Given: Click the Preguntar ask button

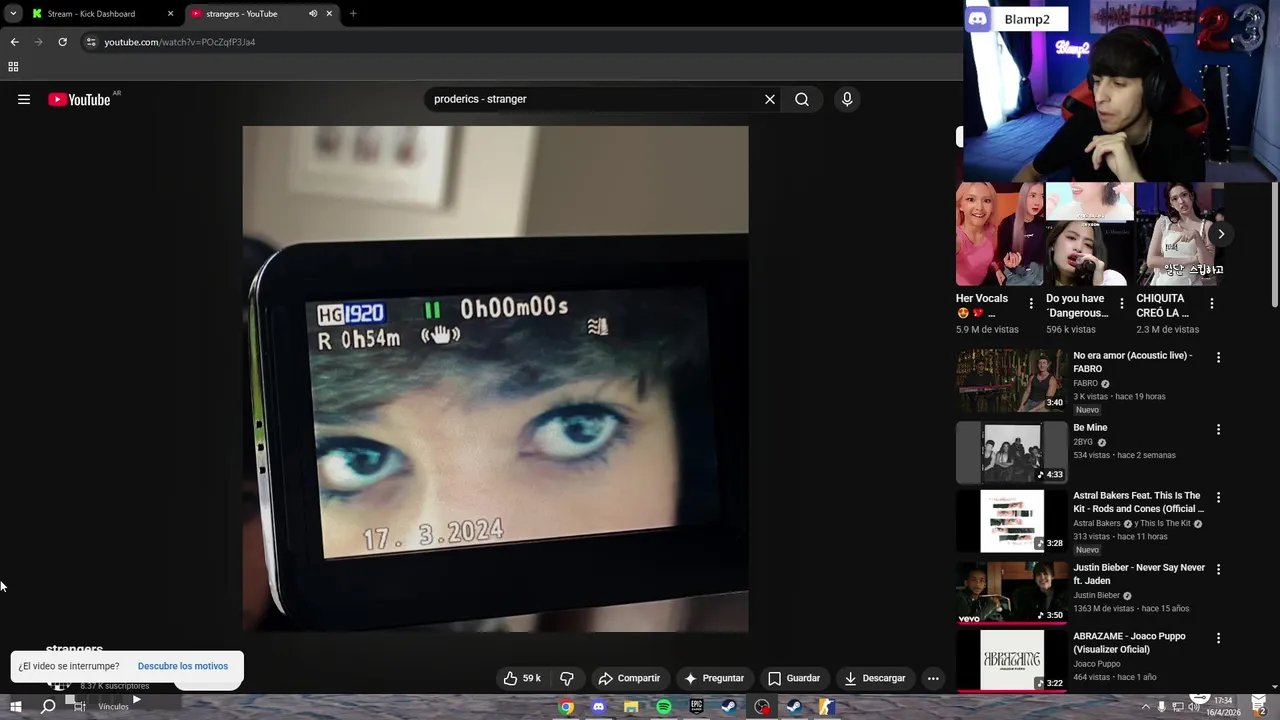Looking at the screenshot, I should click(714, 678).
